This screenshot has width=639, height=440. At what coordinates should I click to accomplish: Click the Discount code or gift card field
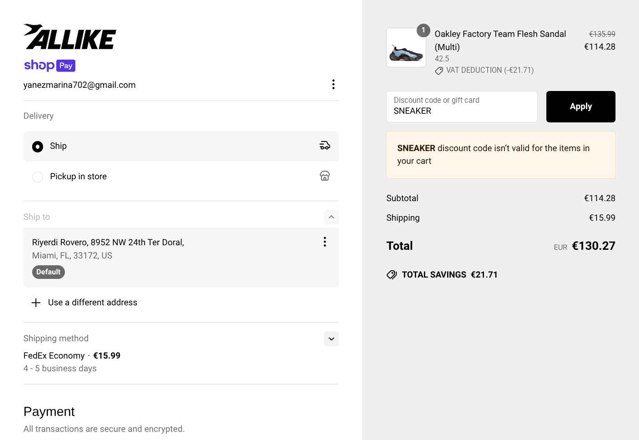[x=462, y=107]
